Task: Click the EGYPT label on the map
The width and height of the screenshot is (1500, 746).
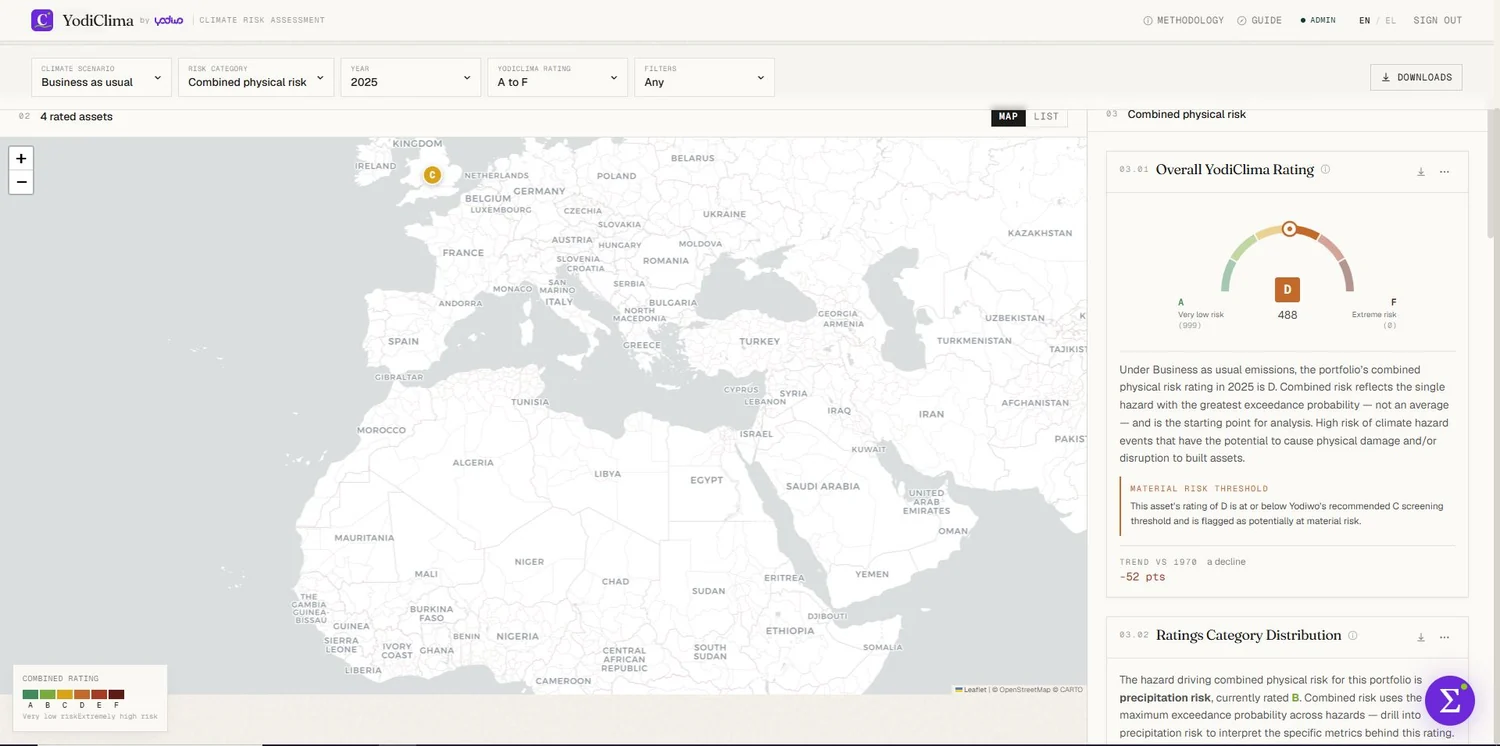Action: click(706, 480)
